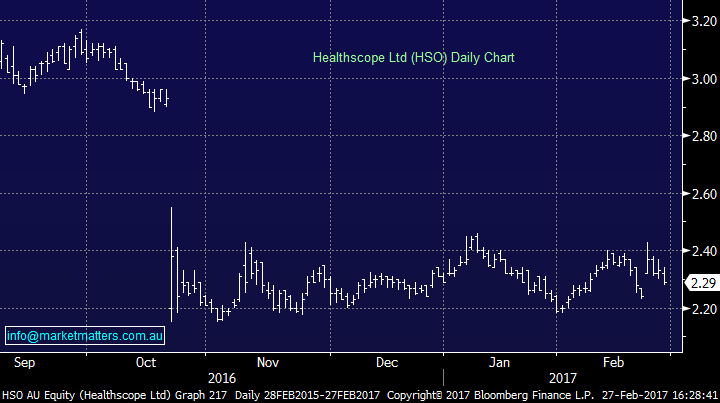Click the info@marketmatters.com.au email label
720x403 pixels.
coord(85,336)
